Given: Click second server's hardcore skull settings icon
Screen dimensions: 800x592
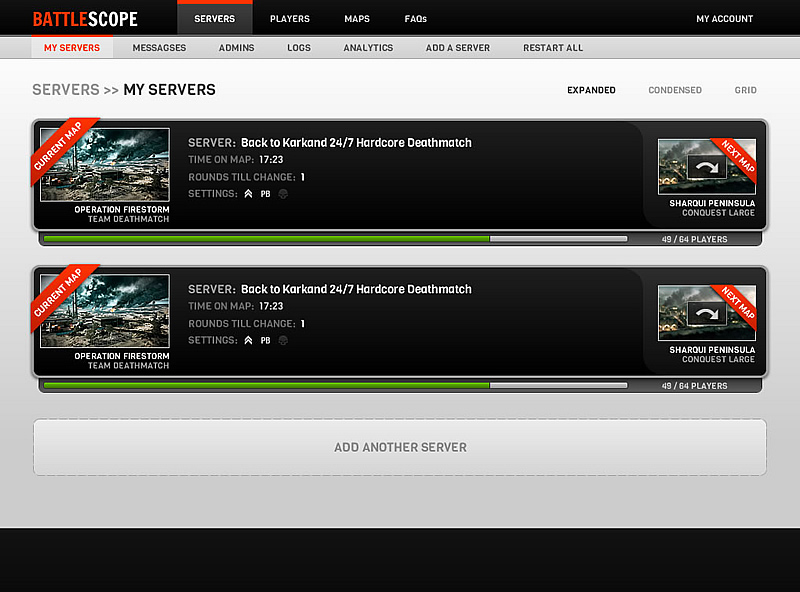Looking at the screenshot, I should [x=283, y=340].
